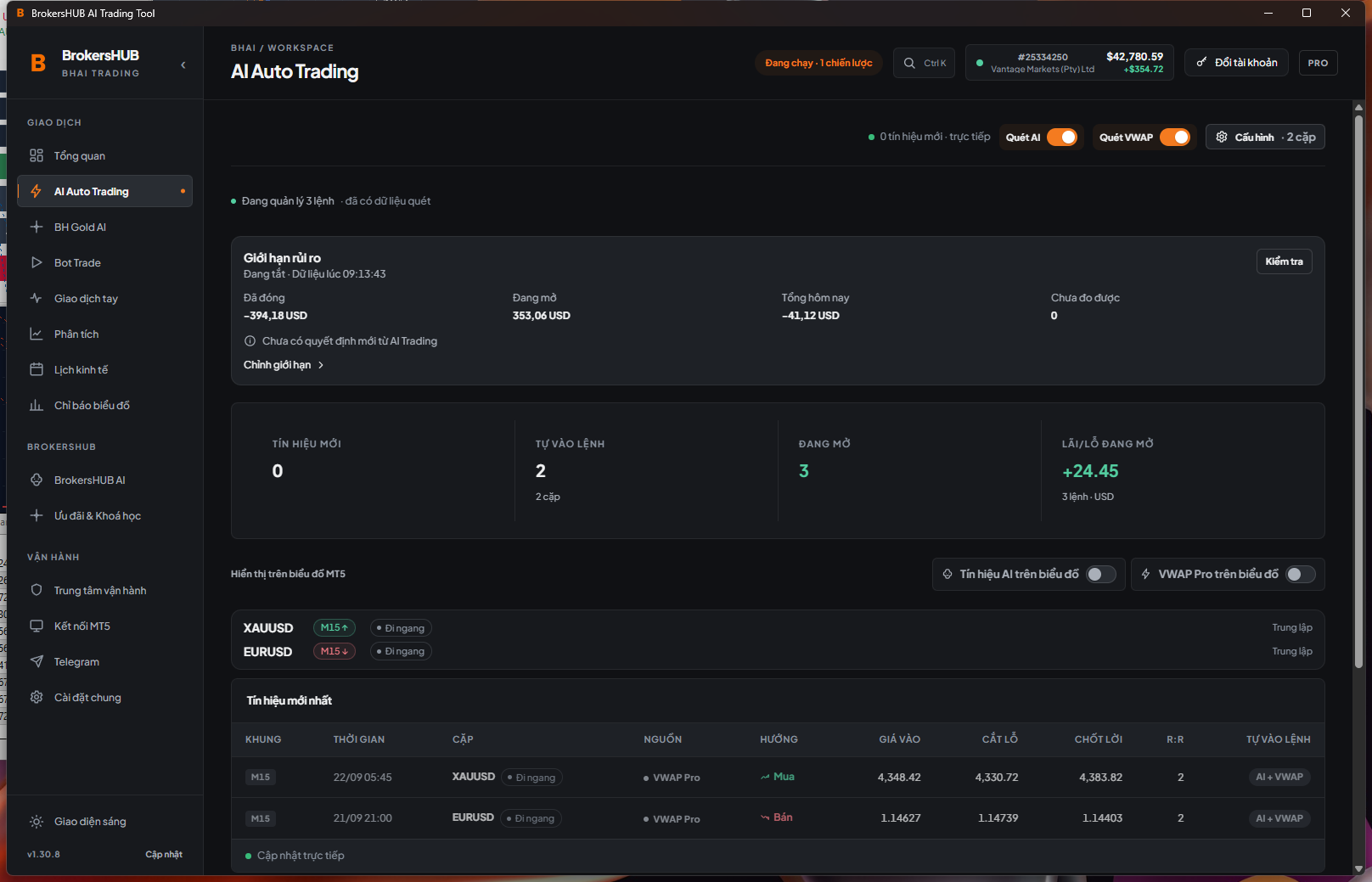Image resolution: width=1372 pixels, height=882 pixels.
Task: Click AI + VWAP tag in XAUUSD signal row
Action: [1279, 777]
